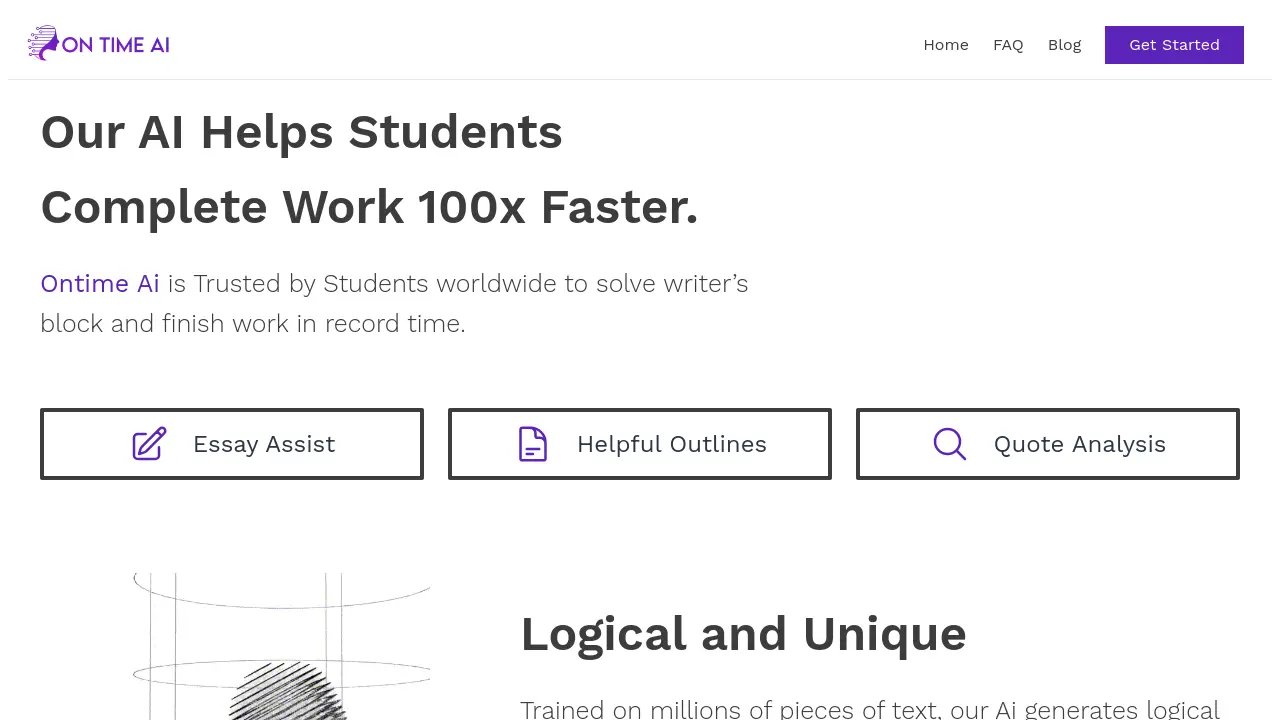The height and width of the screenshot is (720, 1280).
Task: Select the Essay Assist card
Action: pos(232,444)
